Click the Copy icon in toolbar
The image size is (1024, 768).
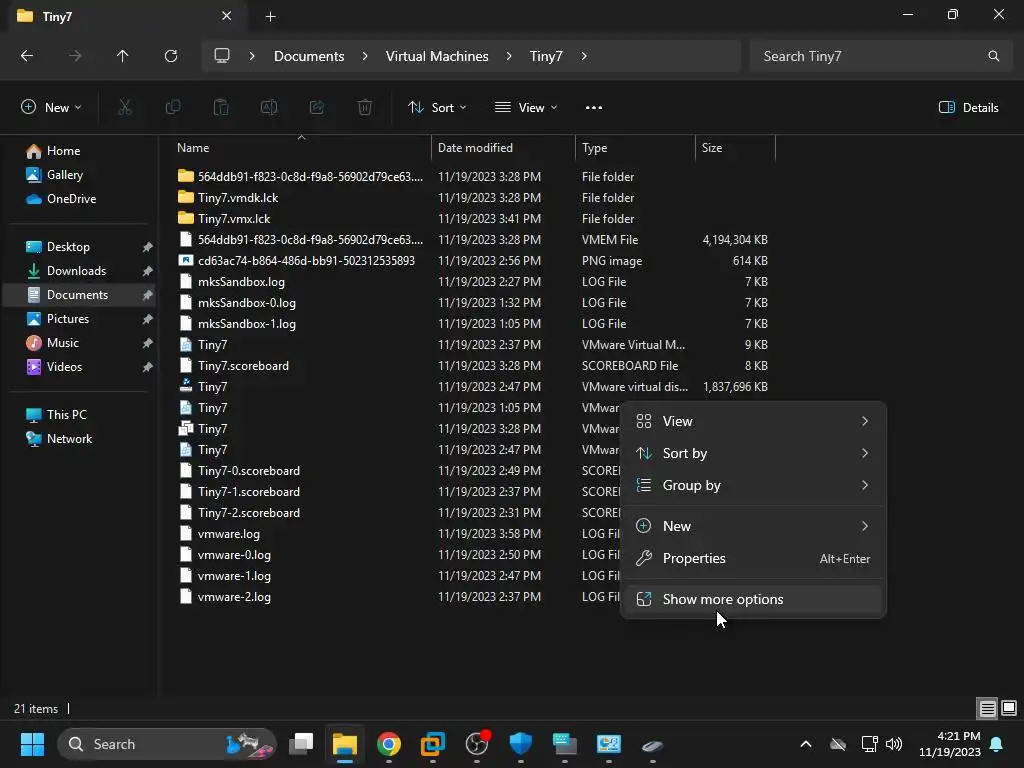pos(173,108)
